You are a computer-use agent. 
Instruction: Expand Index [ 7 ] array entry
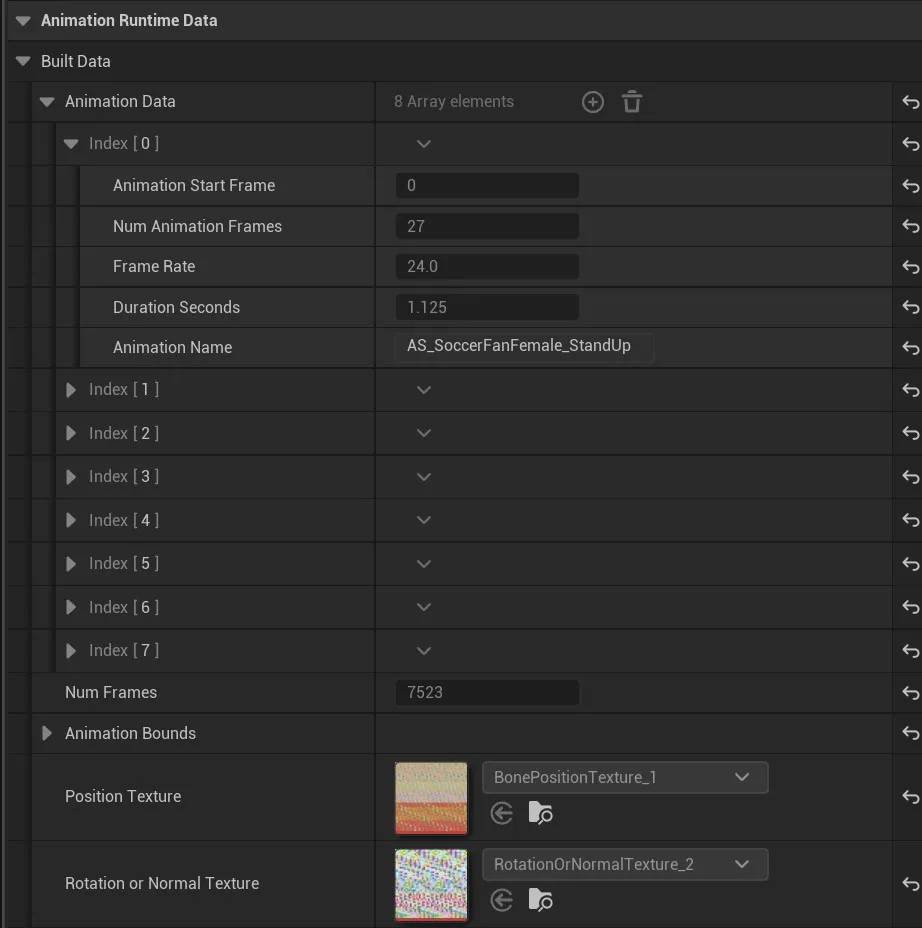tap(70, 650)
